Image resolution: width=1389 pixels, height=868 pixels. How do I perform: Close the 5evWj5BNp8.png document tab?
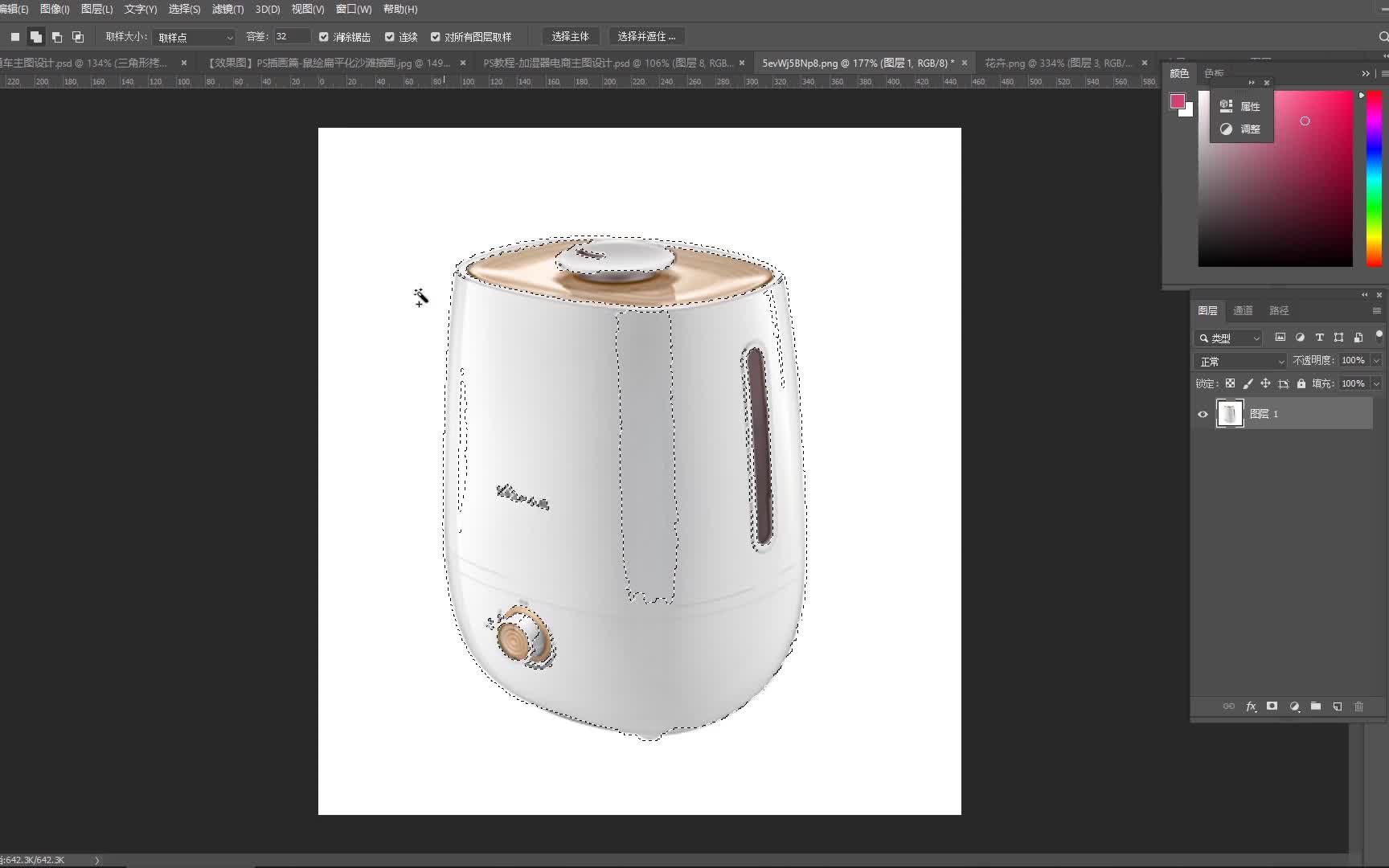pos(965,63)
